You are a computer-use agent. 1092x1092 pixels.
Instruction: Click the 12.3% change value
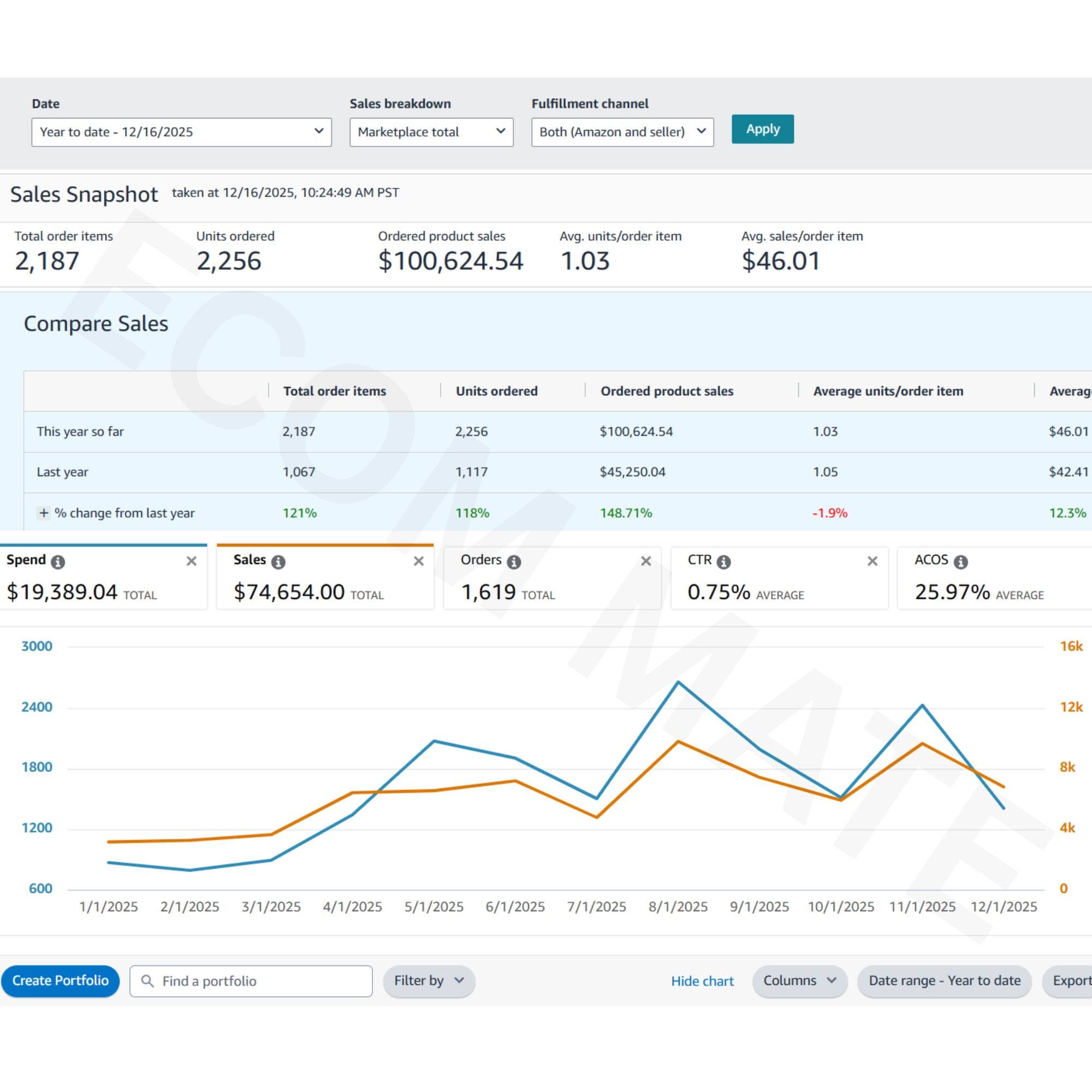click(x=1067, y=513)
